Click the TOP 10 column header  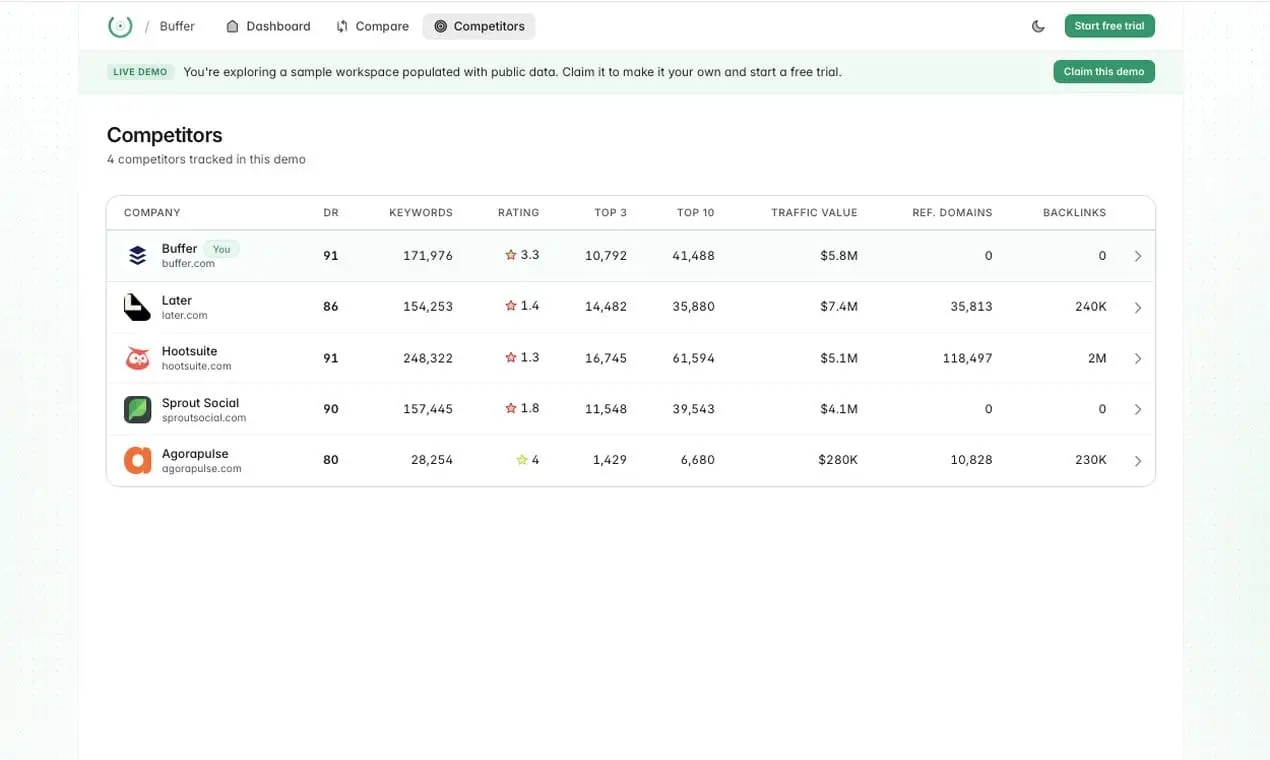pos(696,213)
